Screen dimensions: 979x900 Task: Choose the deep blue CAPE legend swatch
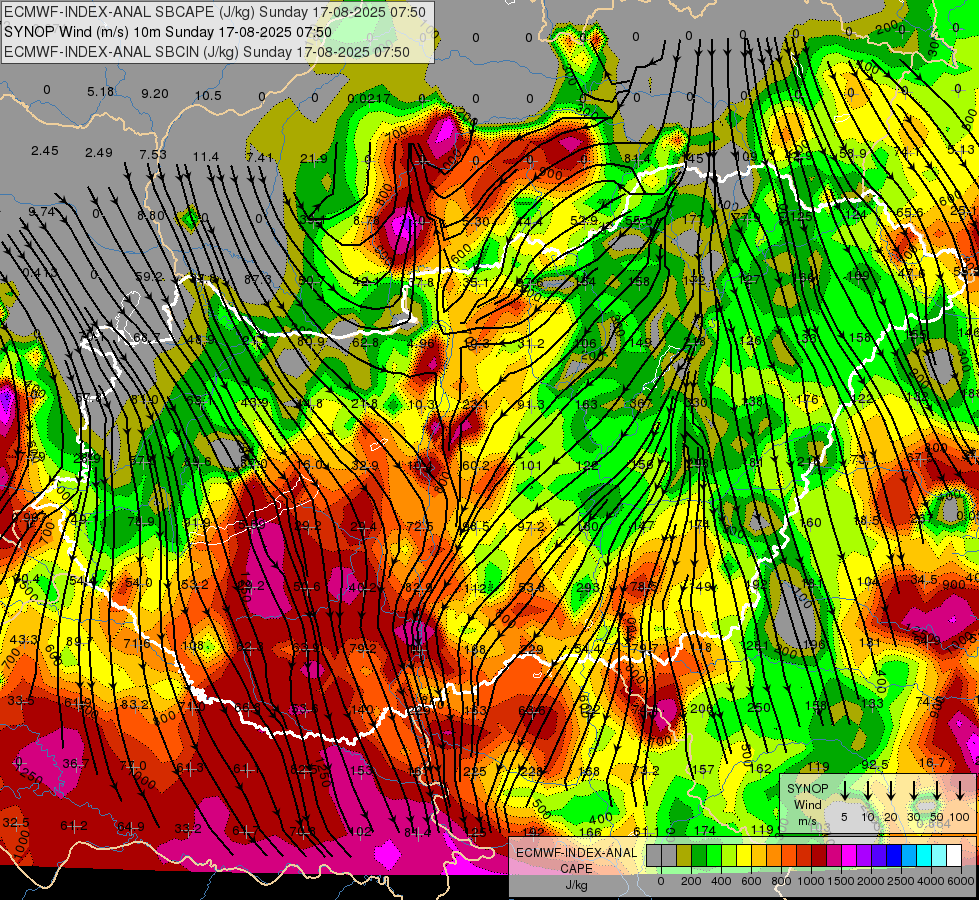point(893,855)
